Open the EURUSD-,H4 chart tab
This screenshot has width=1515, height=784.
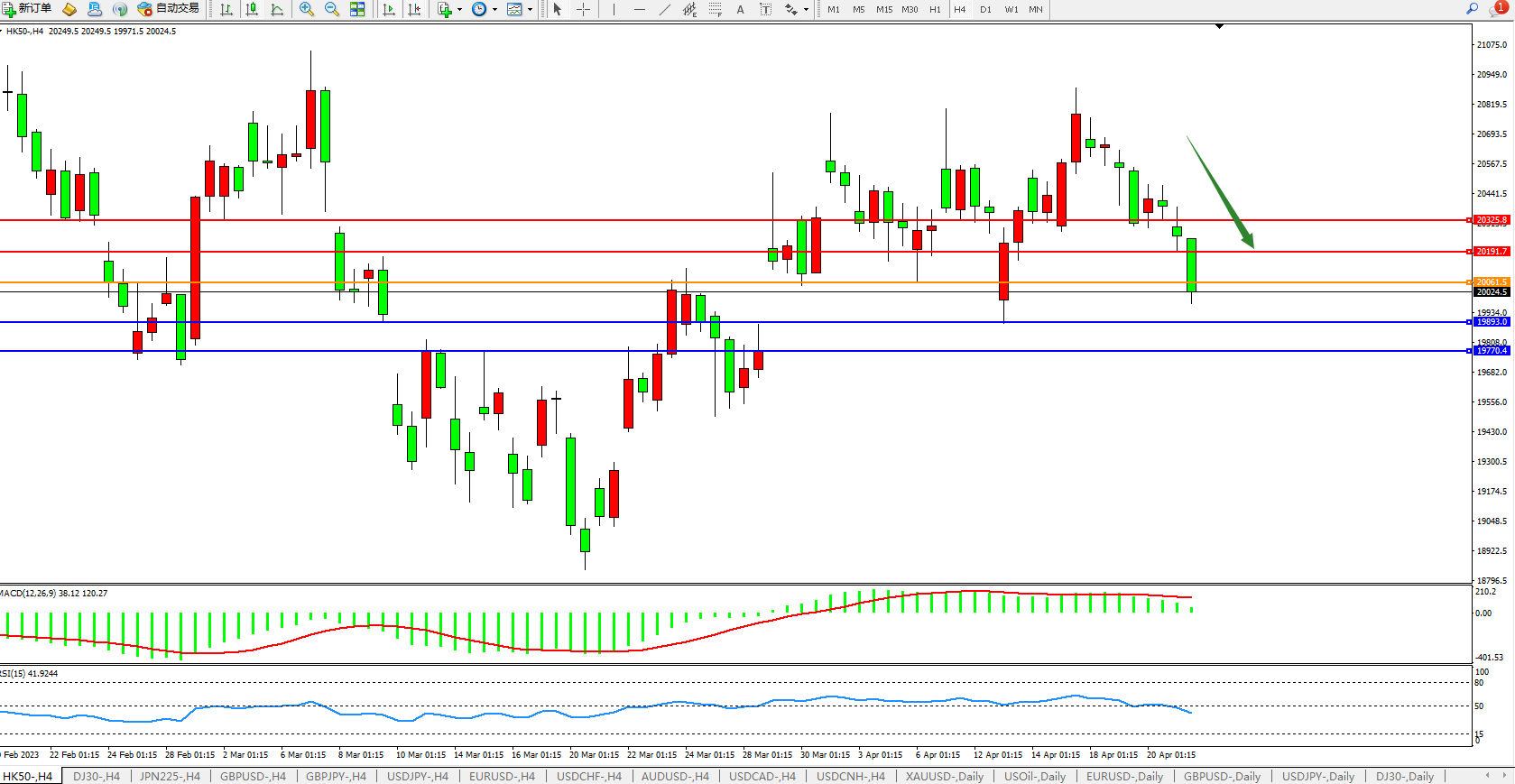coord(502,776)
